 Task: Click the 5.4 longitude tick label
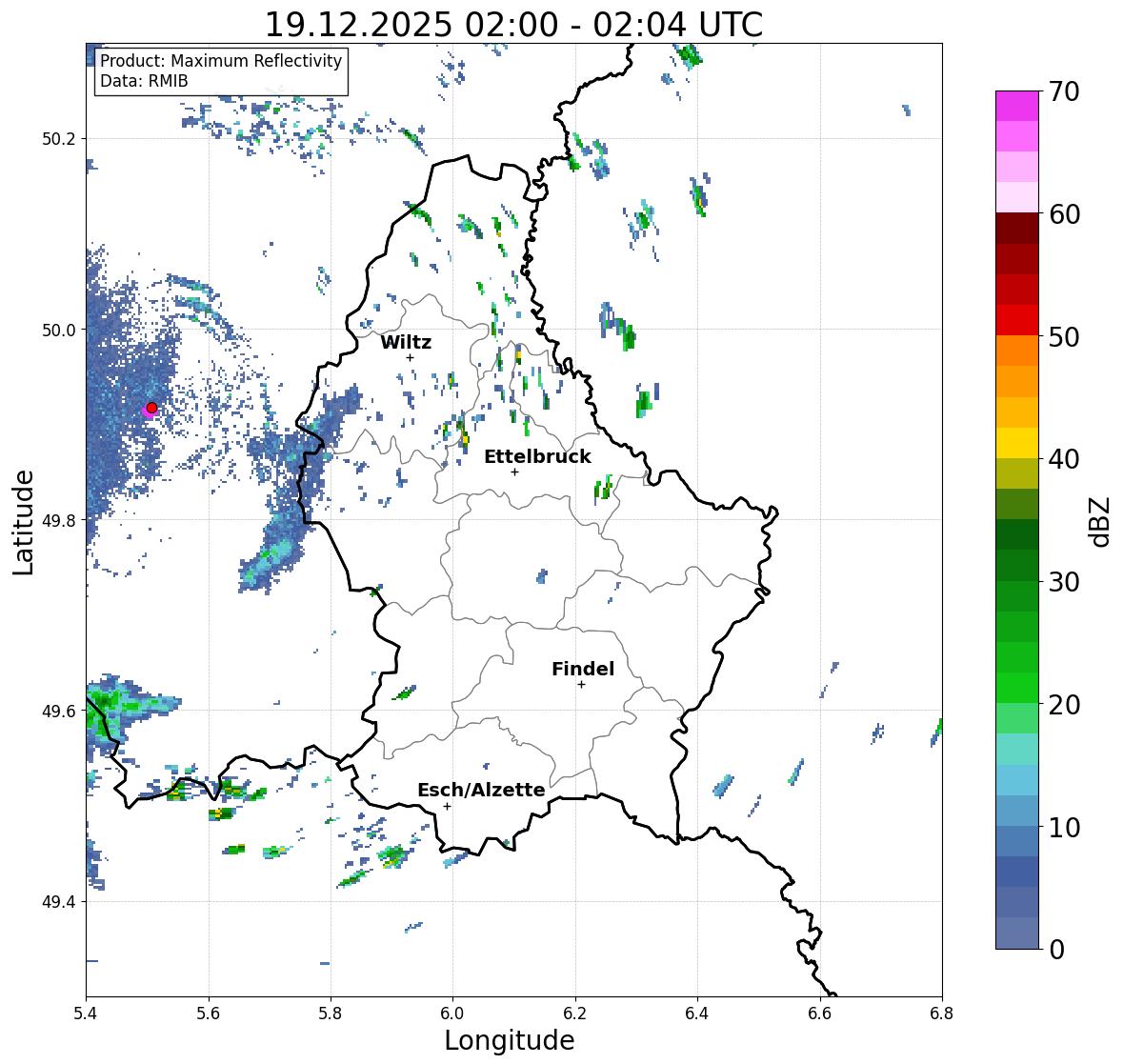[x=86, y=1014]
